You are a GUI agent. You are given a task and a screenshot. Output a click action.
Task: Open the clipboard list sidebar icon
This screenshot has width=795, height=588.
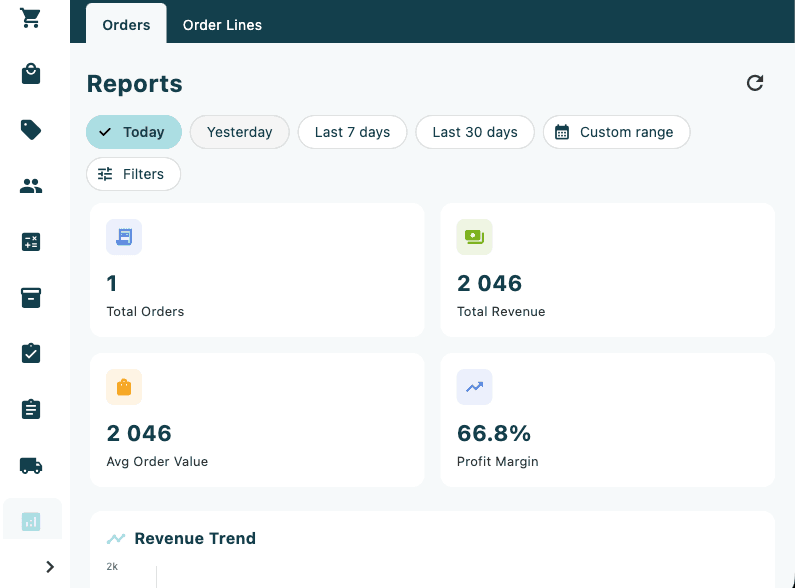coord(31,409)
